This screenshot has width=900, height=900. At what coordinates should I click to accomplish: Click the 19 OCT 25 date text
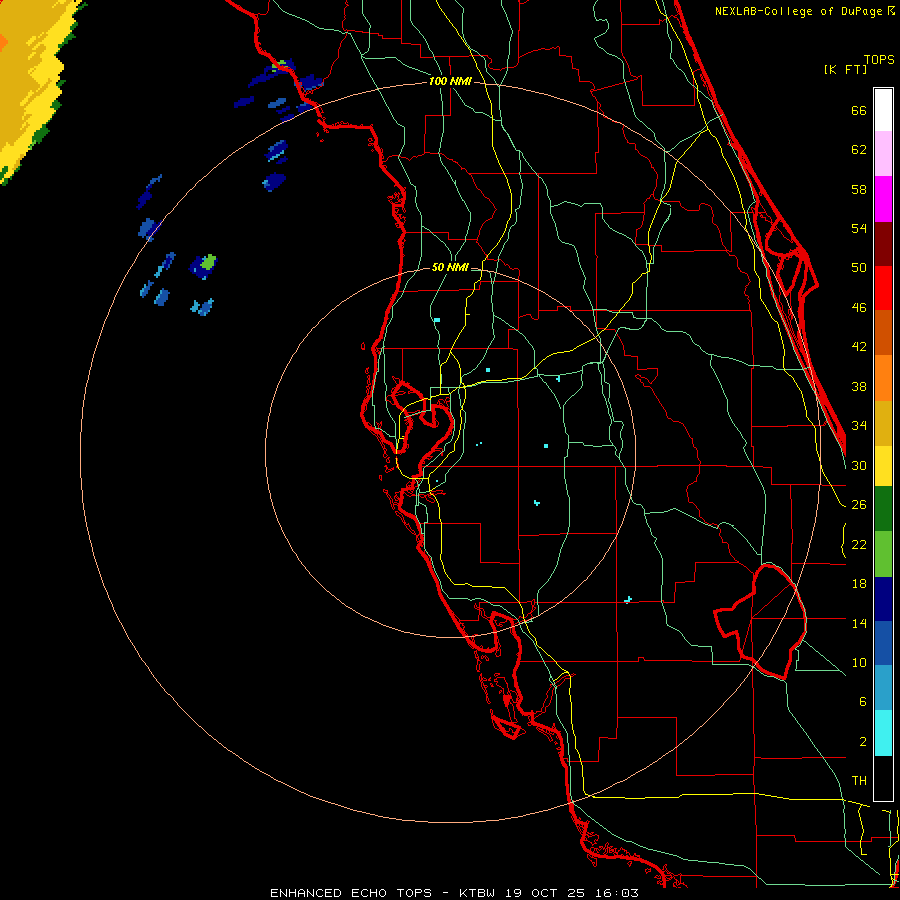(544, 893)
